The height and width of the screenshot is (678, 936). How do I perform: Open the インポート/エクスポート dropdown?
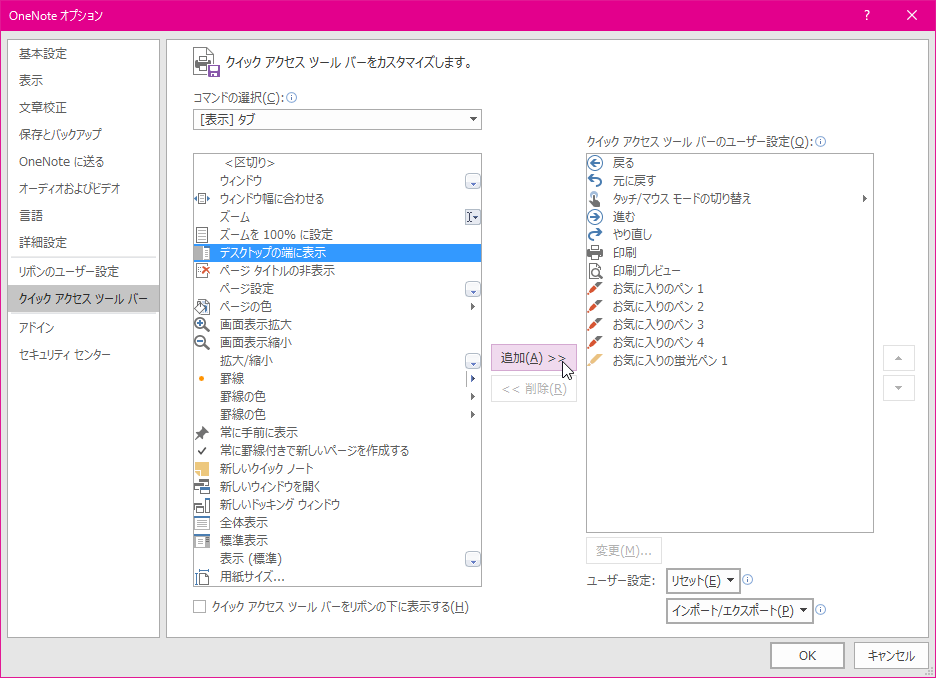click(740, 610)
